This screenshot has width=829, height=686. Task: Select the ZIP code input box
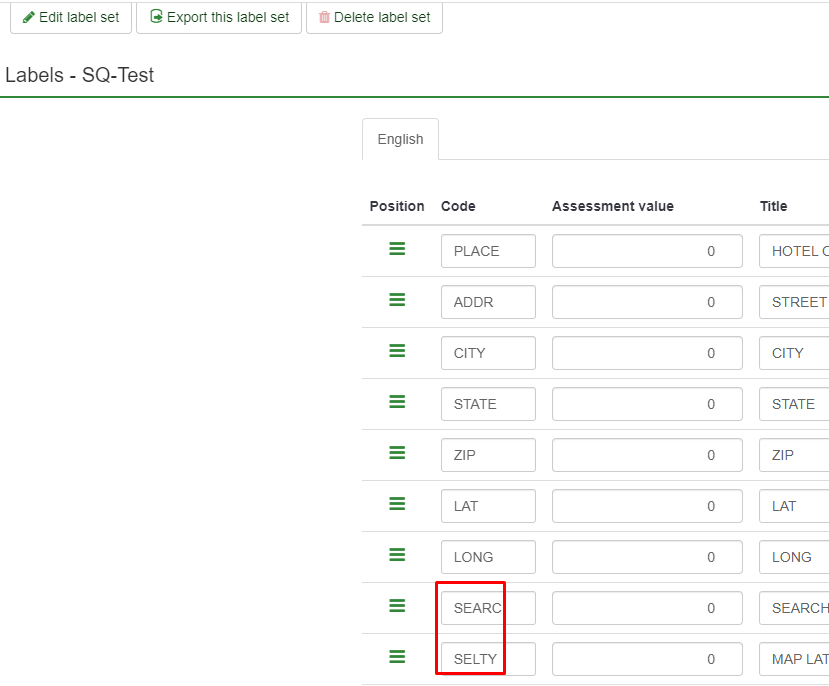click(x=488, y=455)
